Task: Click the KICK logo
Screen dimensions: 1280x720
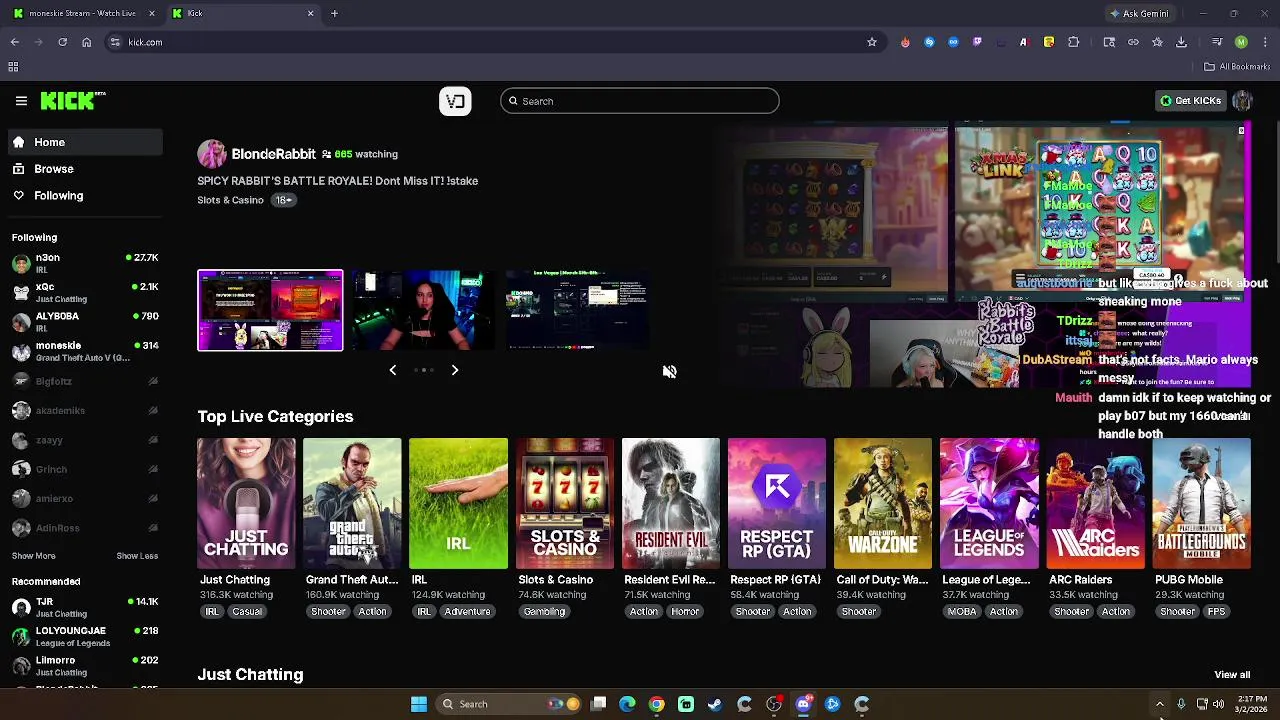Action: click(x=73, y=100)
